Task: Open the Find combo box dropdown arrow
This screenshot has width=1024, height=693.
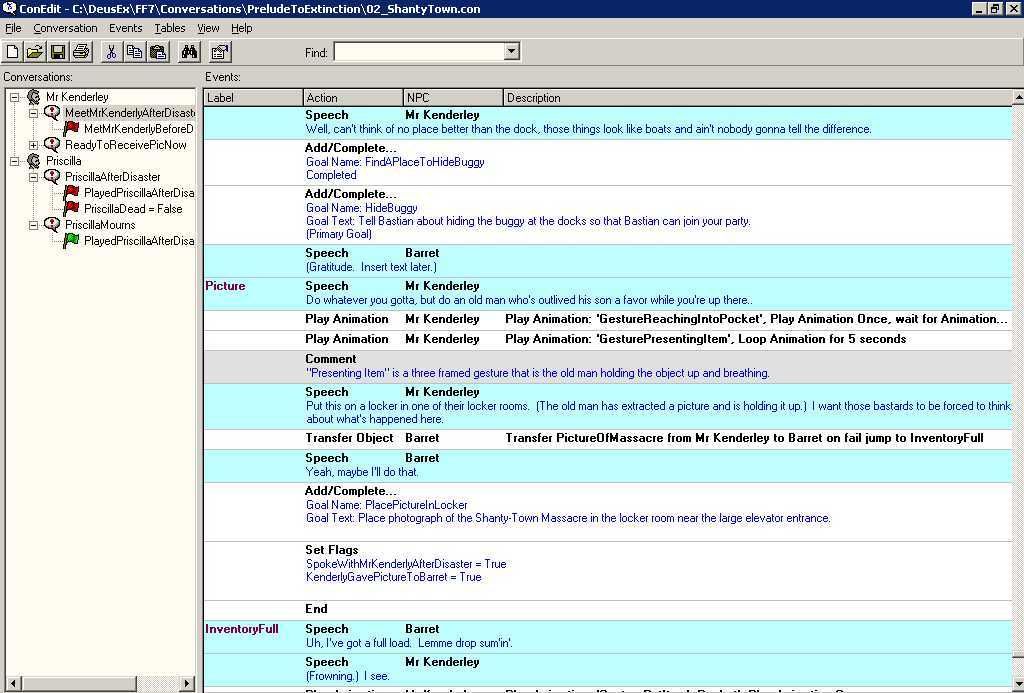Action: [x=511, y=52]
